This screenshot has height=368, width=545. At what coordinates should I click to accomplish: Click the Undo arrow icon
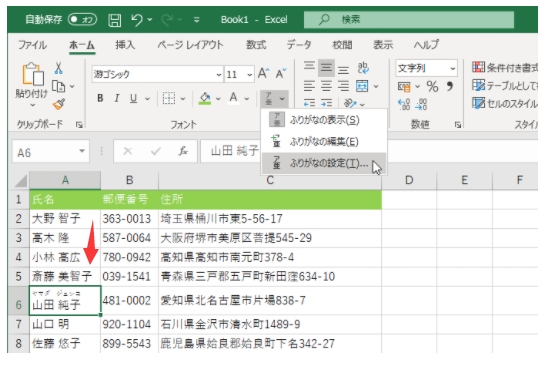point(137,20)
